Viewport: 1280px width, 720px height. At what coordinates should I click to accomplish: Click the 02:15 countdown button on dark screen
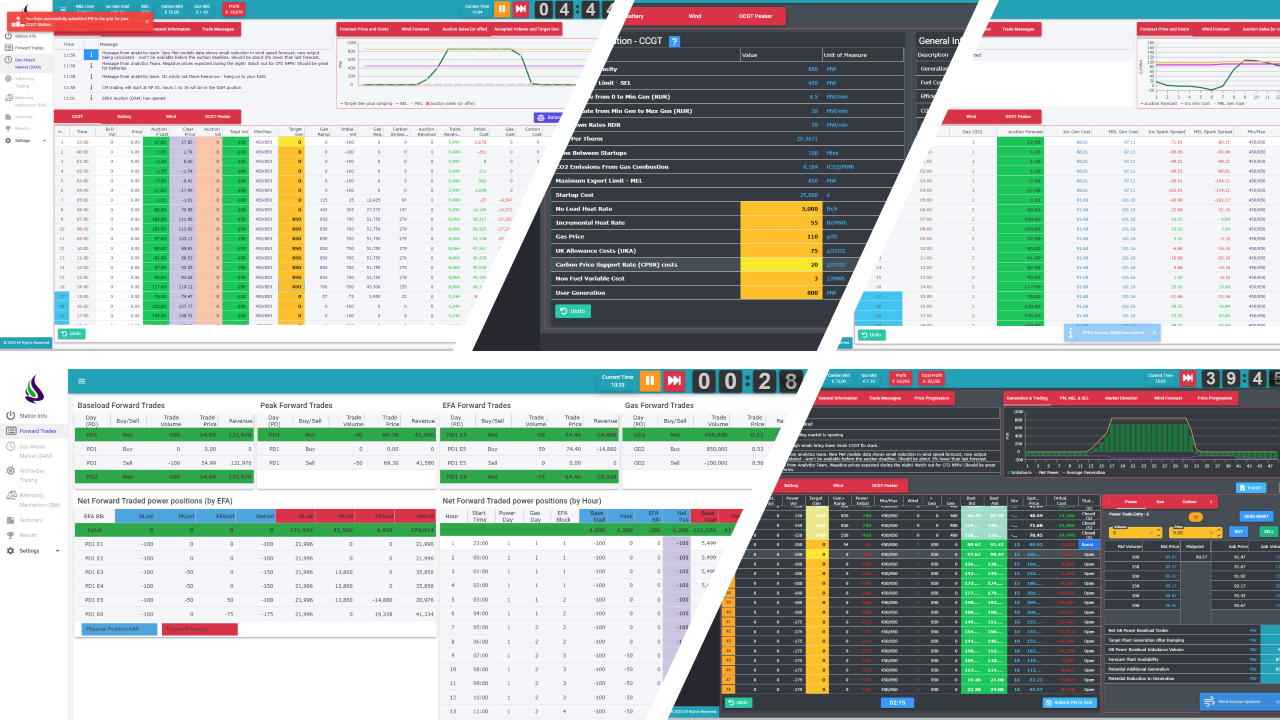click(897, 703)
